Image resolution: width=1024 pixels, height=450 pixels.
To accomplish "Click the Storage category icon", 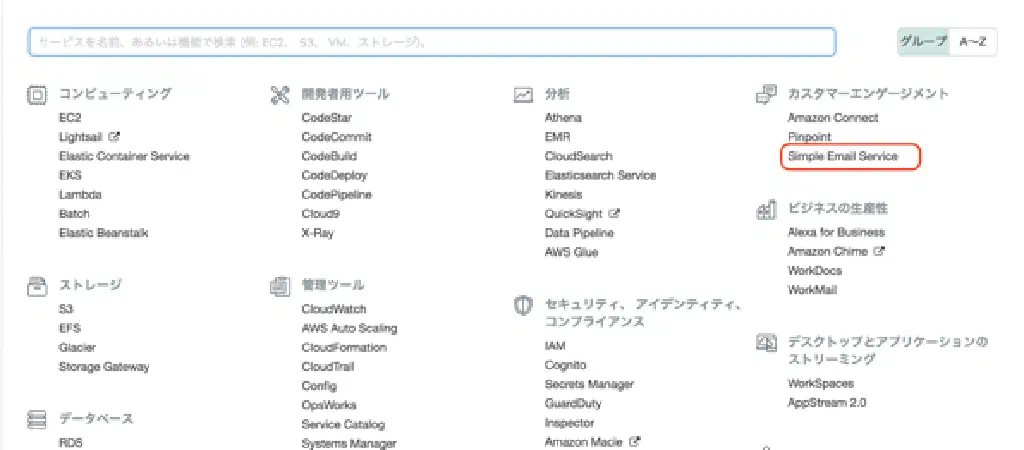I will (36, 286).
